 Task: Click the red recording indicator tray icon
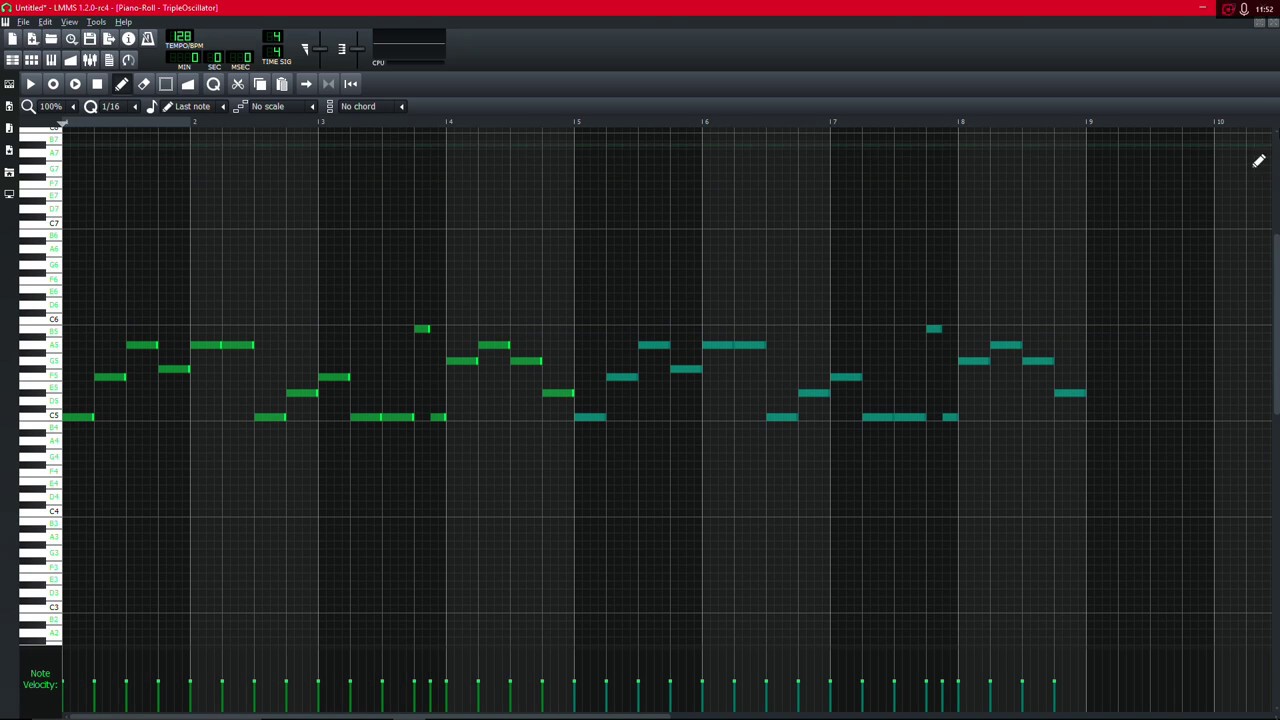(1228, 9)
